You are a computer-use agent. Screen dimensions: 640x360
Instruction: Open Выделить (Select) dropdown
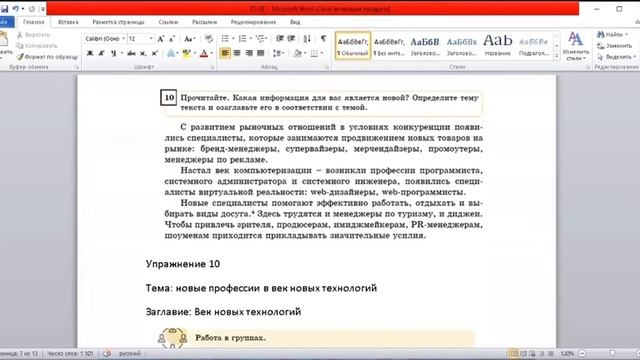[616, 57]
